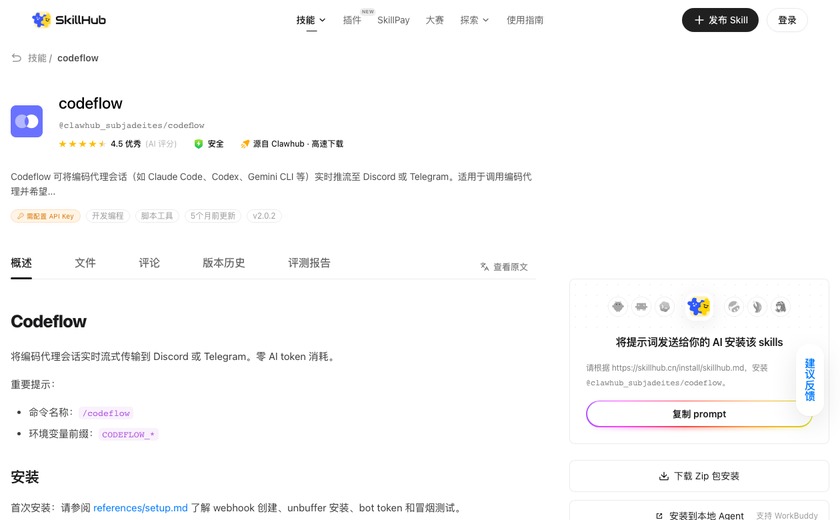Viewport: 840px width, 520px height.
Task: Click the download icon in 下载 Zip 包安装
Action: (664, 476)
